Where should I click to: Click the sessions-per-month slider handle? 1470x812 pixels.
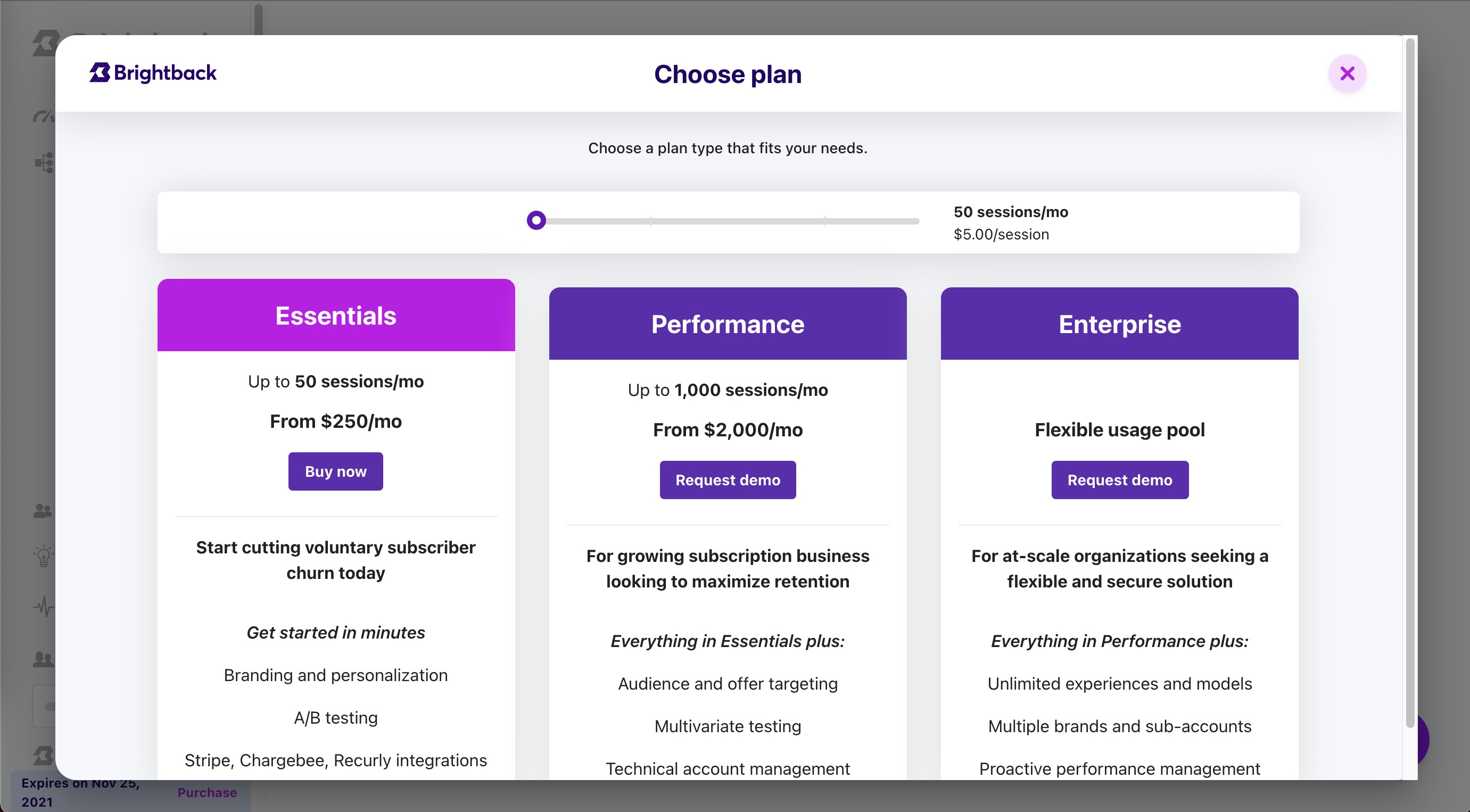tap(536, 220)
